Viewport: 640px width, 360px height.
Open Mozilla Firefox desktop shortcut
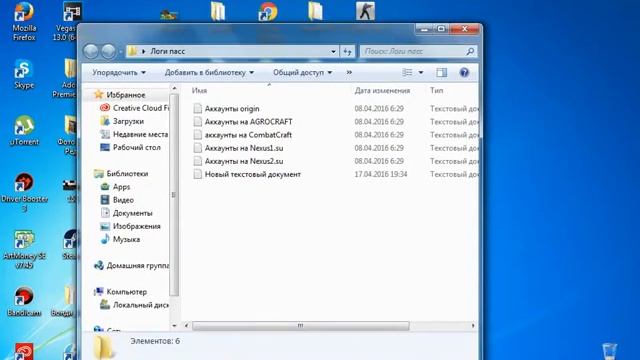[x=24, y=21]
